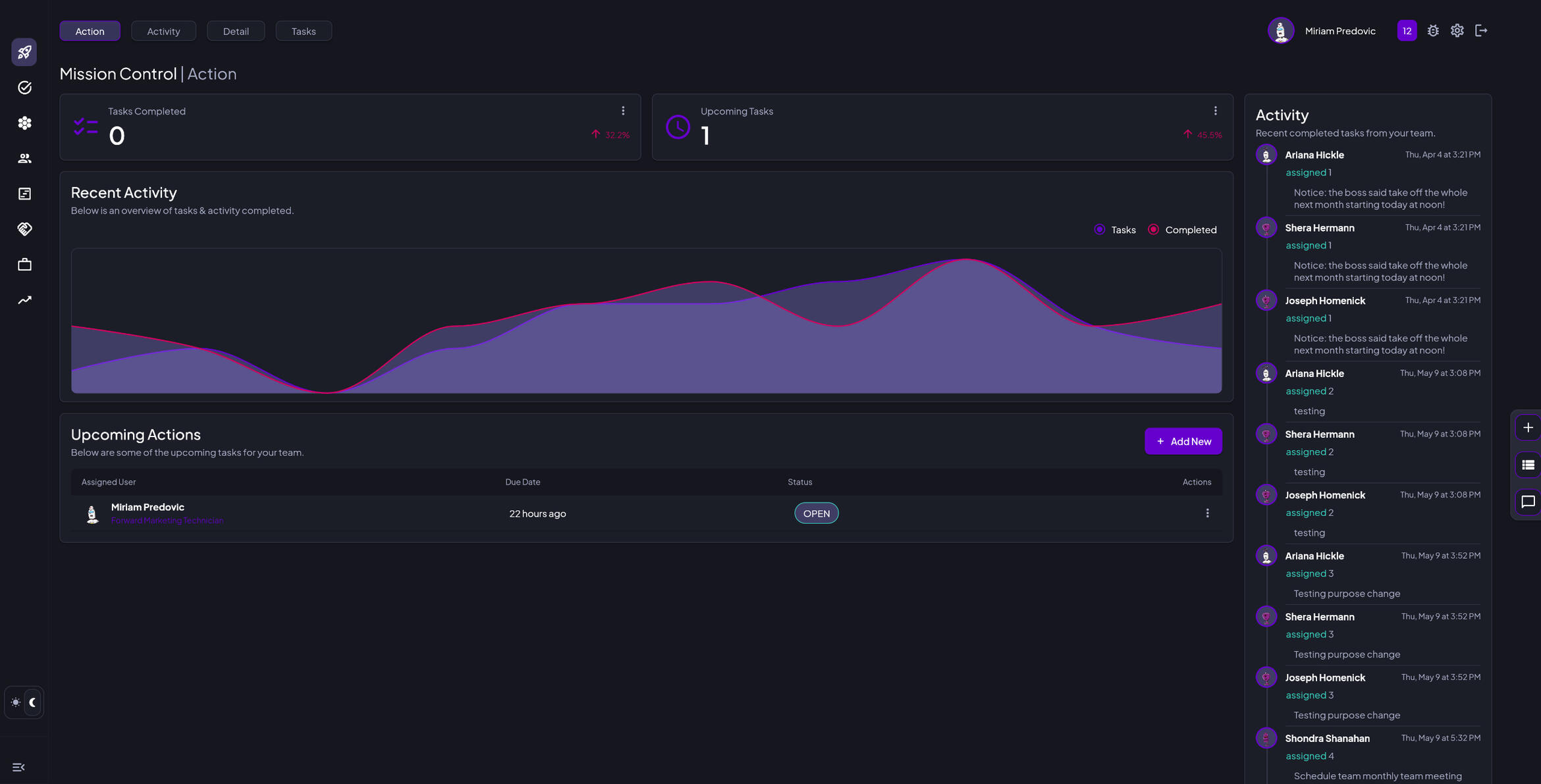Open the checkmark tasks sidebar icon

point(24,88)
